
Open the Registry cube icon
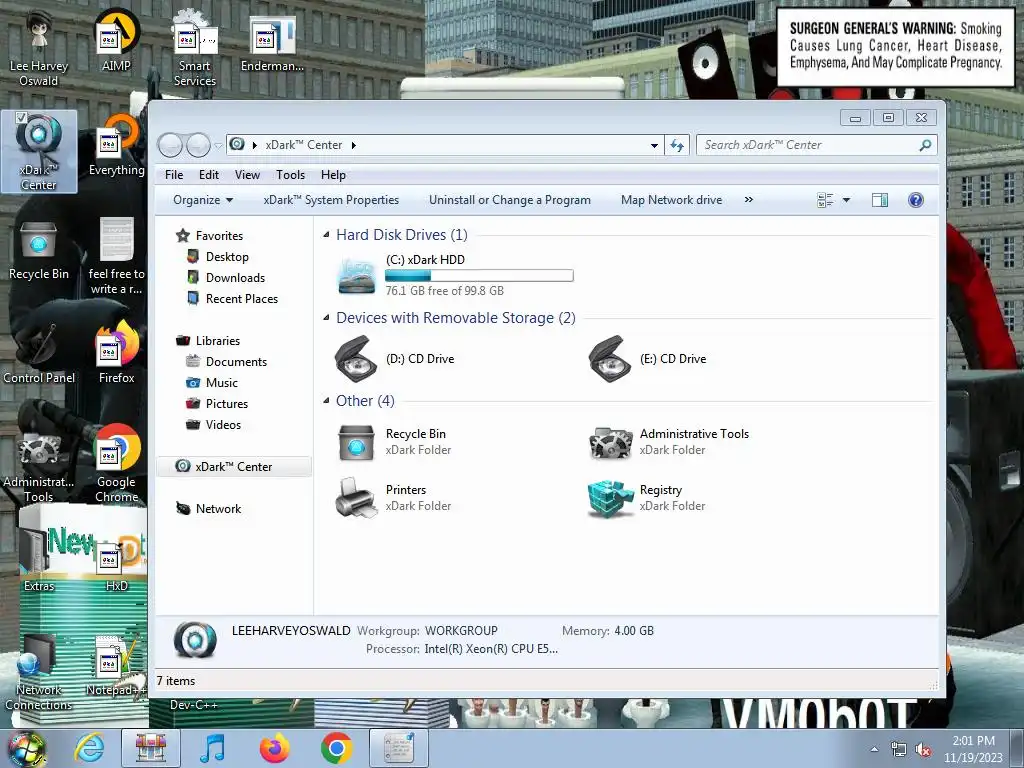(610, 498)
